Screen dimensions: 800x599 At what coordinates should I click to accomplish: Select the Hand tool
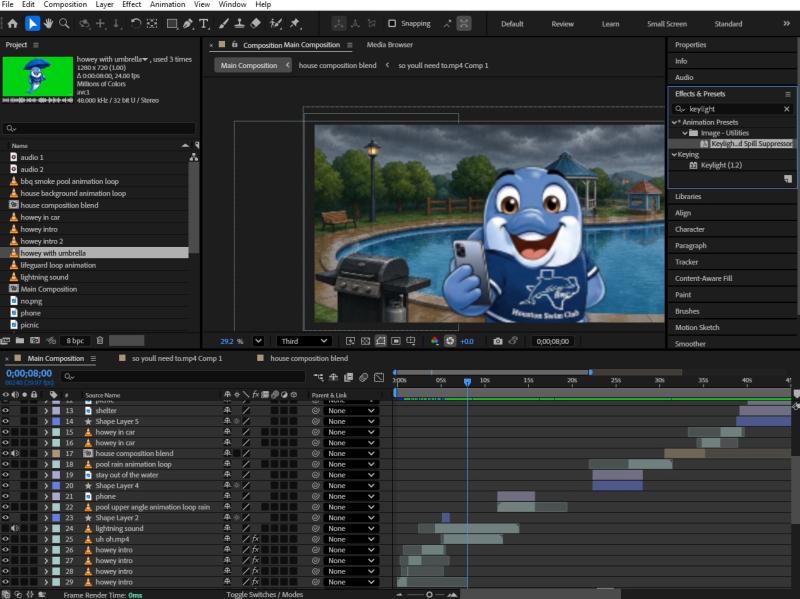pos(48,23)
